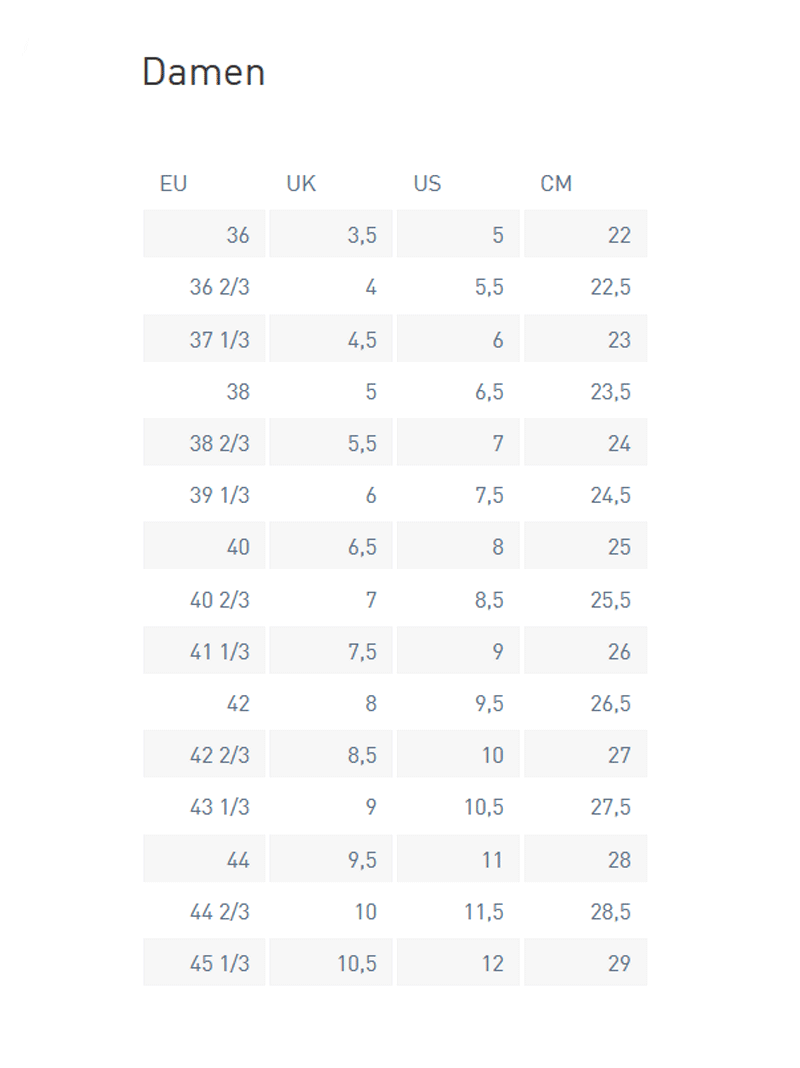Select the US column header
Viewport: 800px width, 1068px height.
[428, 184]
